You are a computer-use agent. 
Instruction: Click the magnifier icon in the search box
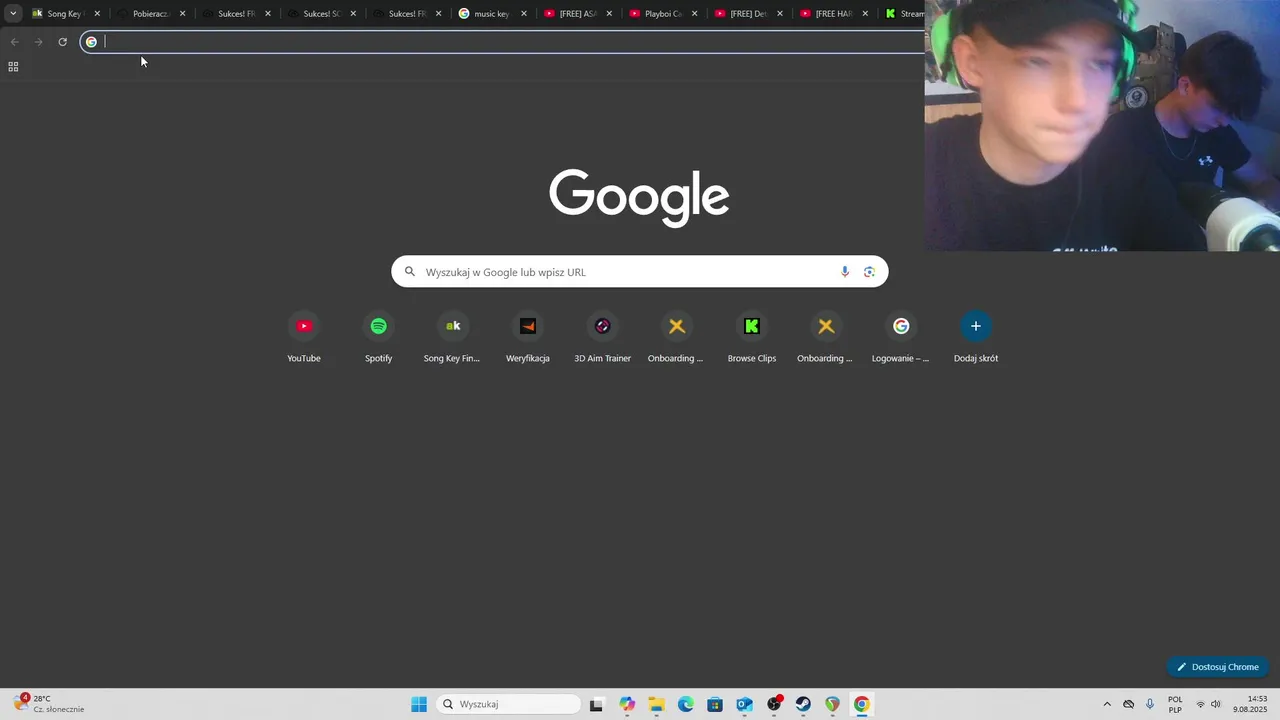coord(409,272)
